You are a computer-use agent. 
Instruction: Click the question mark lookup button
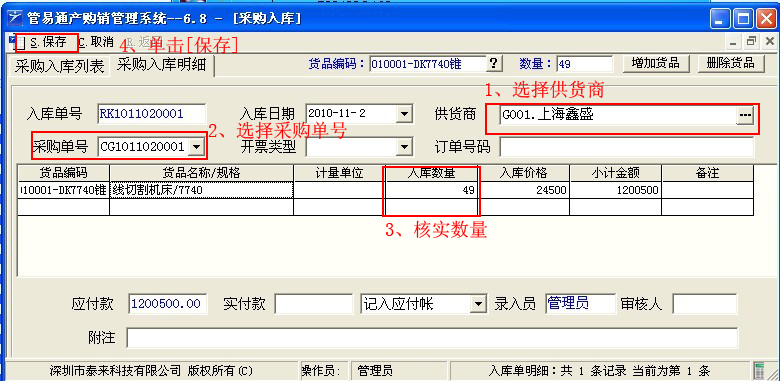tap(493, 64)
